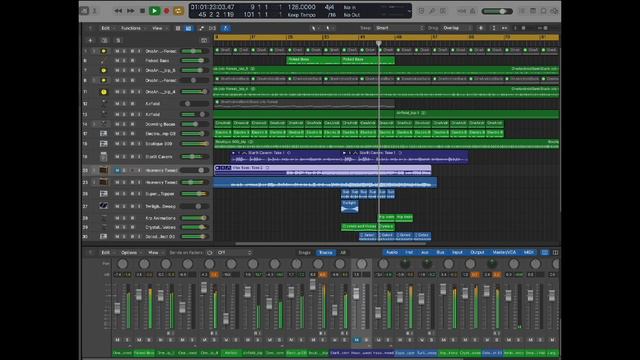
Task: Expand the track 1 stack disclosure arrow
Action: (93, 51)
